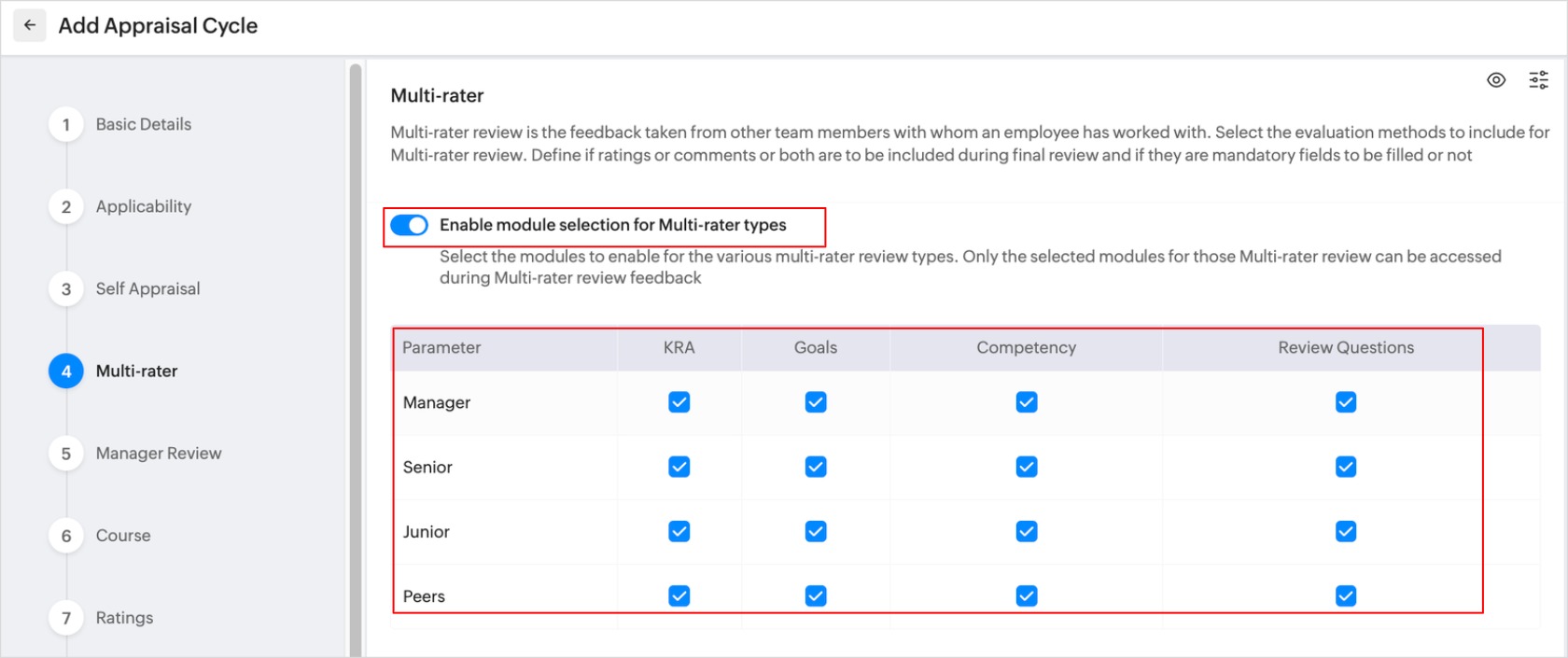
Task: Go to the Course step
Action: [123, 535]
